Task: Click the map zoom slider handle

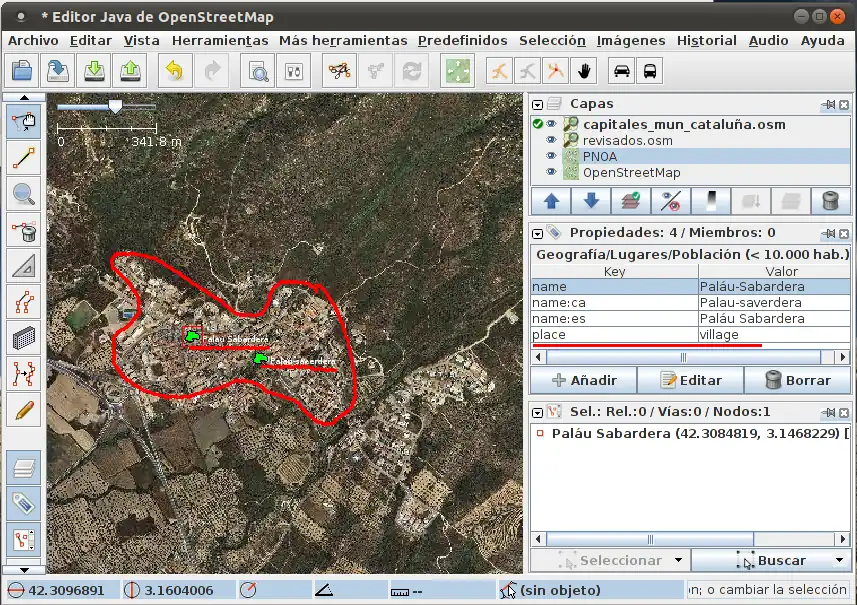Action: click(x=115, y=106)
